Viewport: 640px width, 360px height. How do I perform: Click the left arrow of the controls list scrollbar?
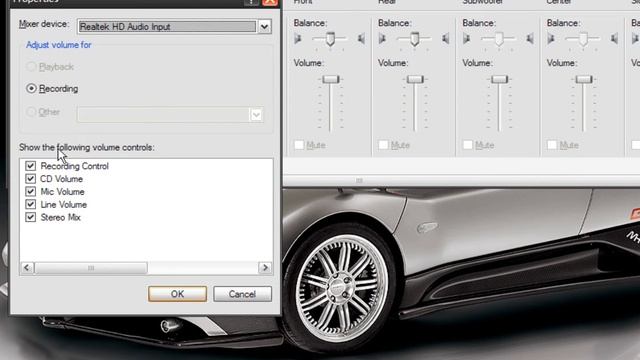pos(27,268)
